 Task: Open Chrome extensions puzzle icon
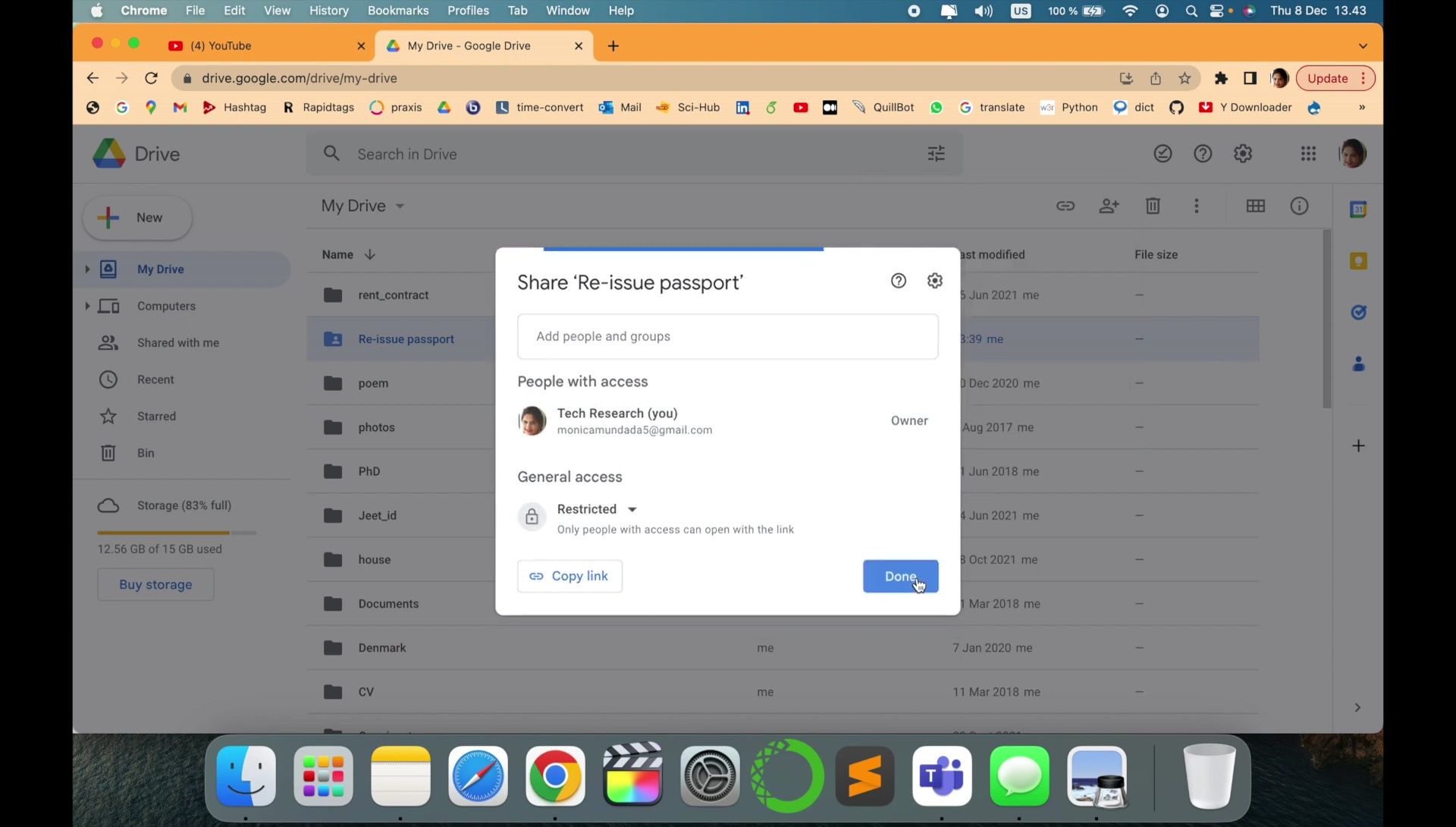point(1221,78)
